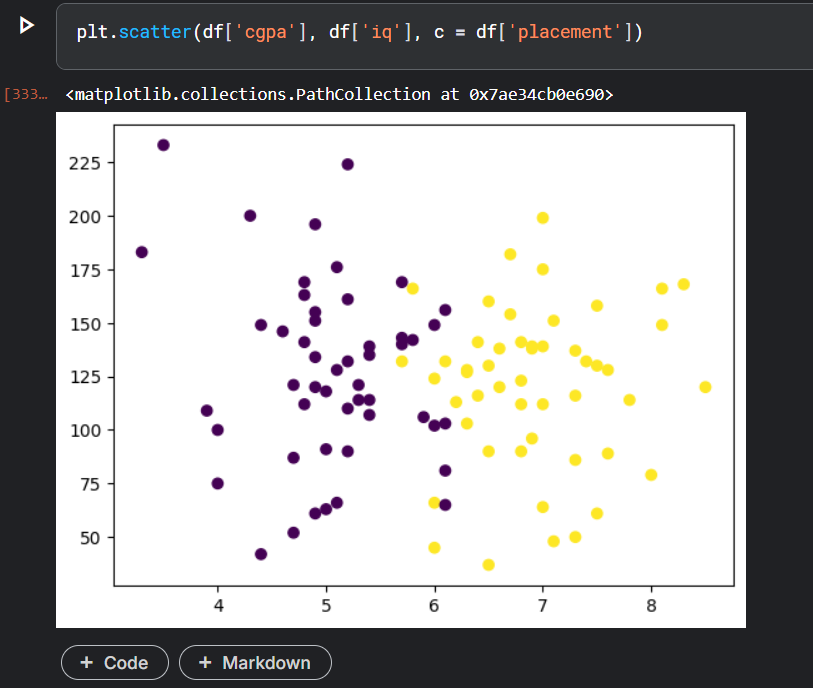Add a new Markdown cell
The image size is (813, 688).
[255, 662]
